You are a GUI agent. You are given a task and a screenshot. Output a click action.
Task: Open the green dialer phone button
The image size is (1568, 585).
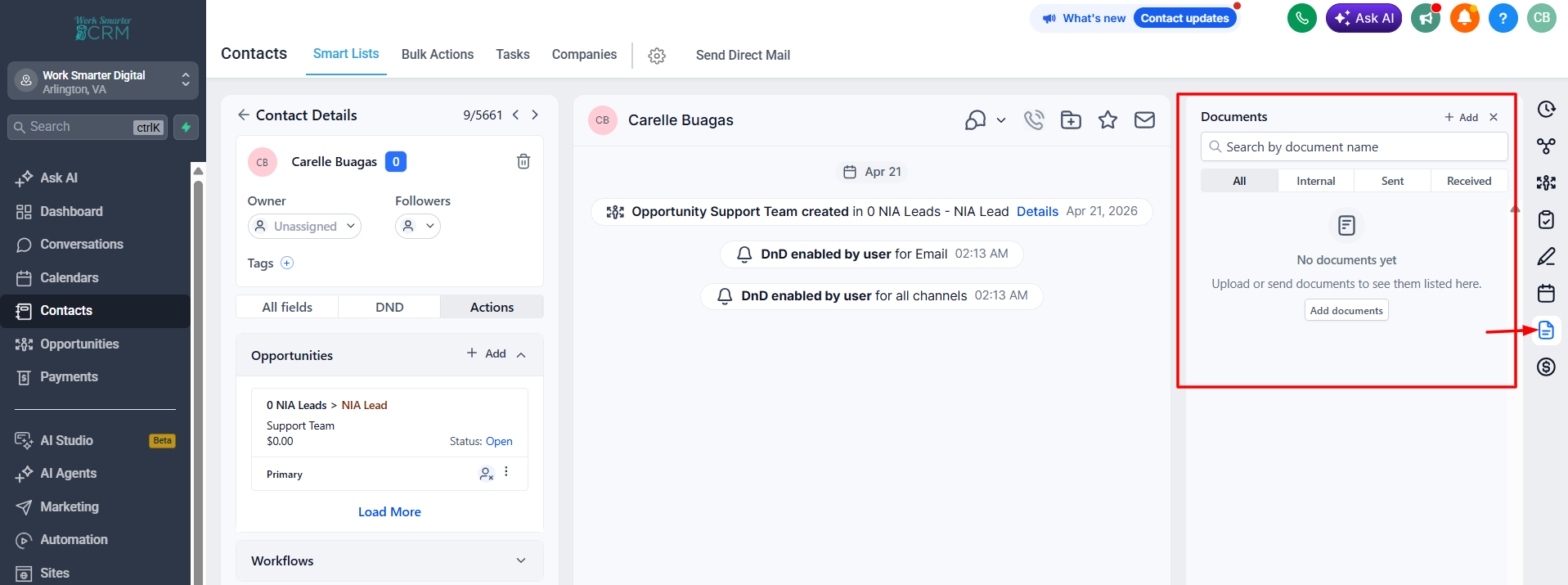tap(1302, 18)
